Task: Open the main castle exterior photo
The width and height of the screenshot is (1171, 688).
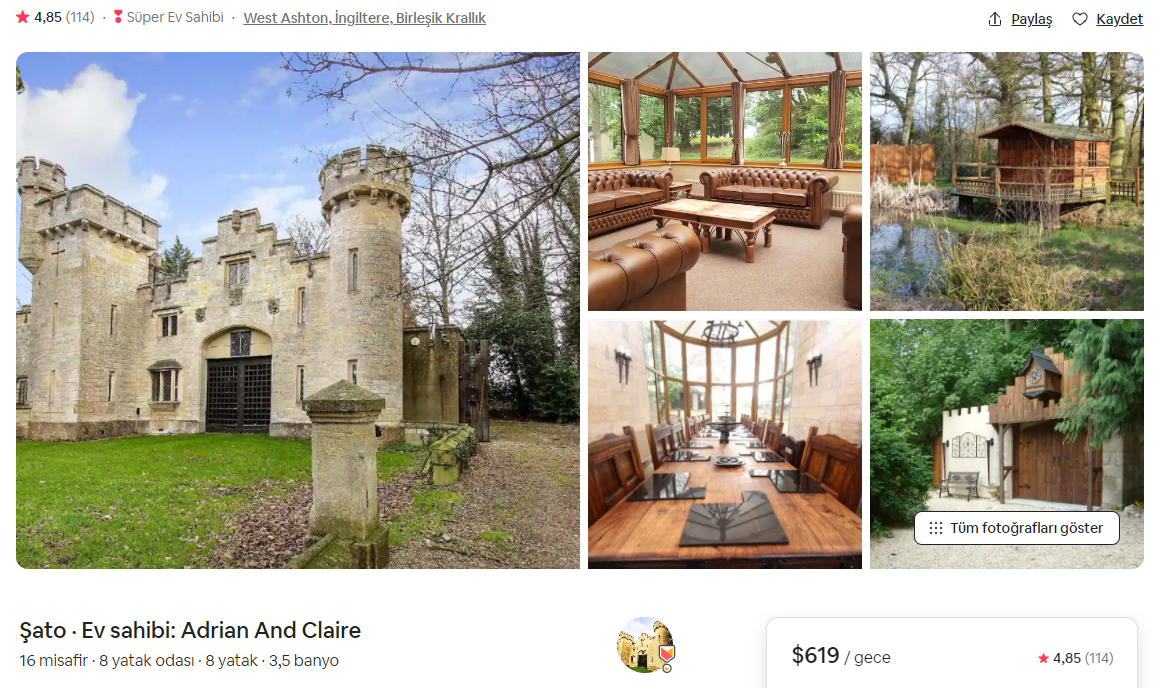Action: [298, 310]
